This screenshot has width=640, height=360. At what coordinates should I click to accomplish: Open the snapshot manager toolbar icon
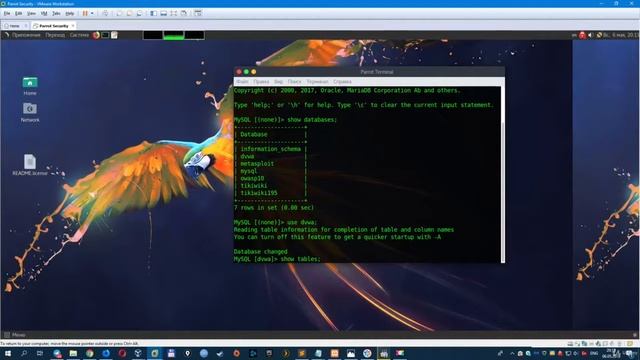(140, 13)
